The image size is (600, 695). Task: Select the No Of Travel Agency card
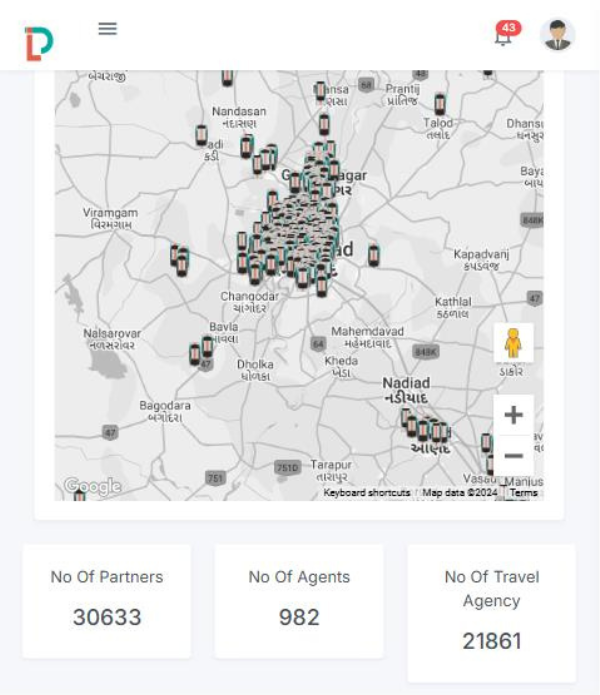[x=491, y=612]
